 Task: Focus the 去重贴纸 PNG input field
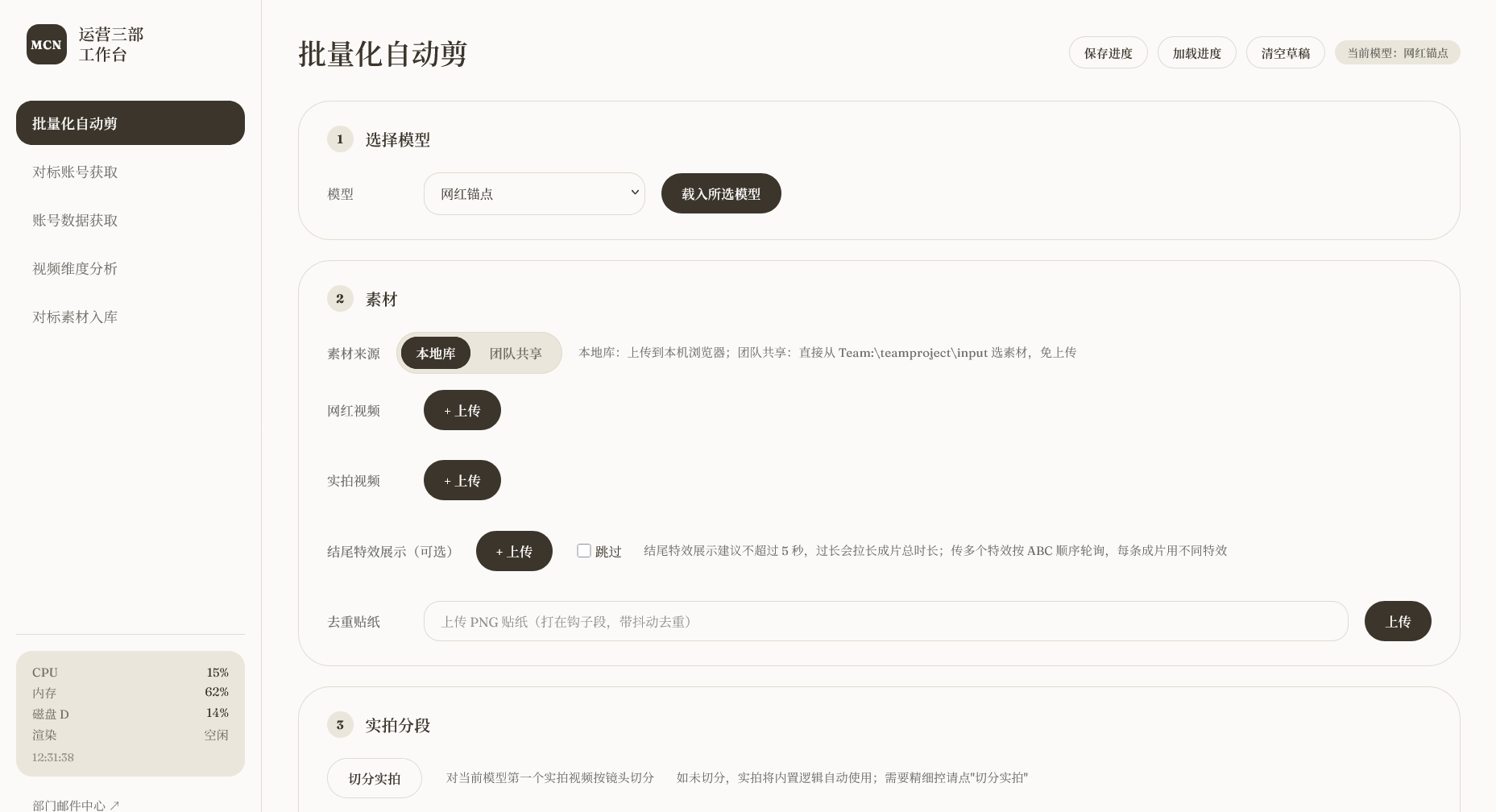coord(886,621)
